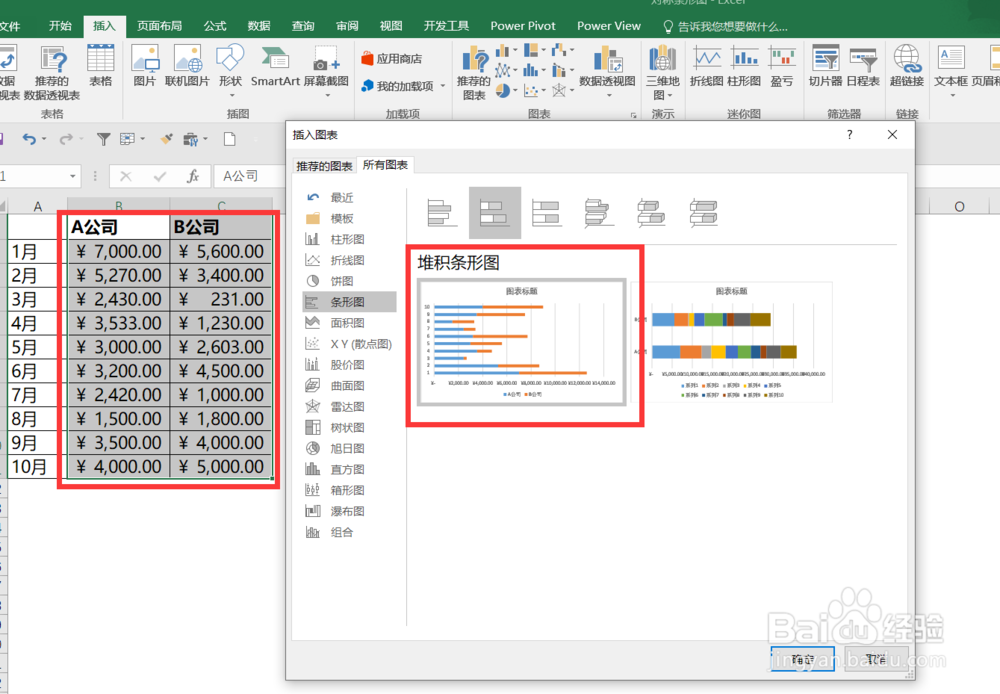Click the fx insert function icon

coord(193,176)
